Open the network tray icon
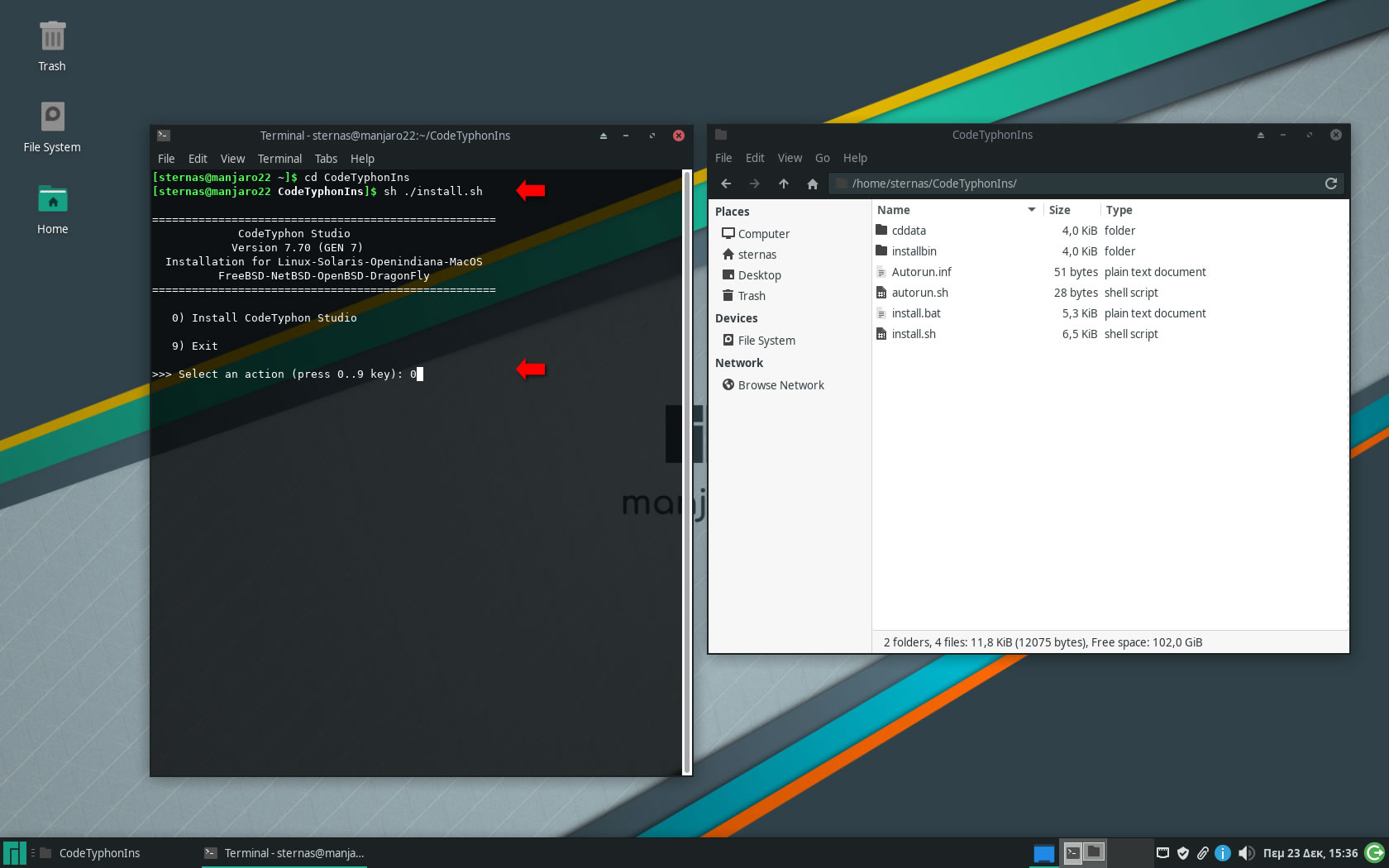1389x868 pixels. [x=1162, y=853]
